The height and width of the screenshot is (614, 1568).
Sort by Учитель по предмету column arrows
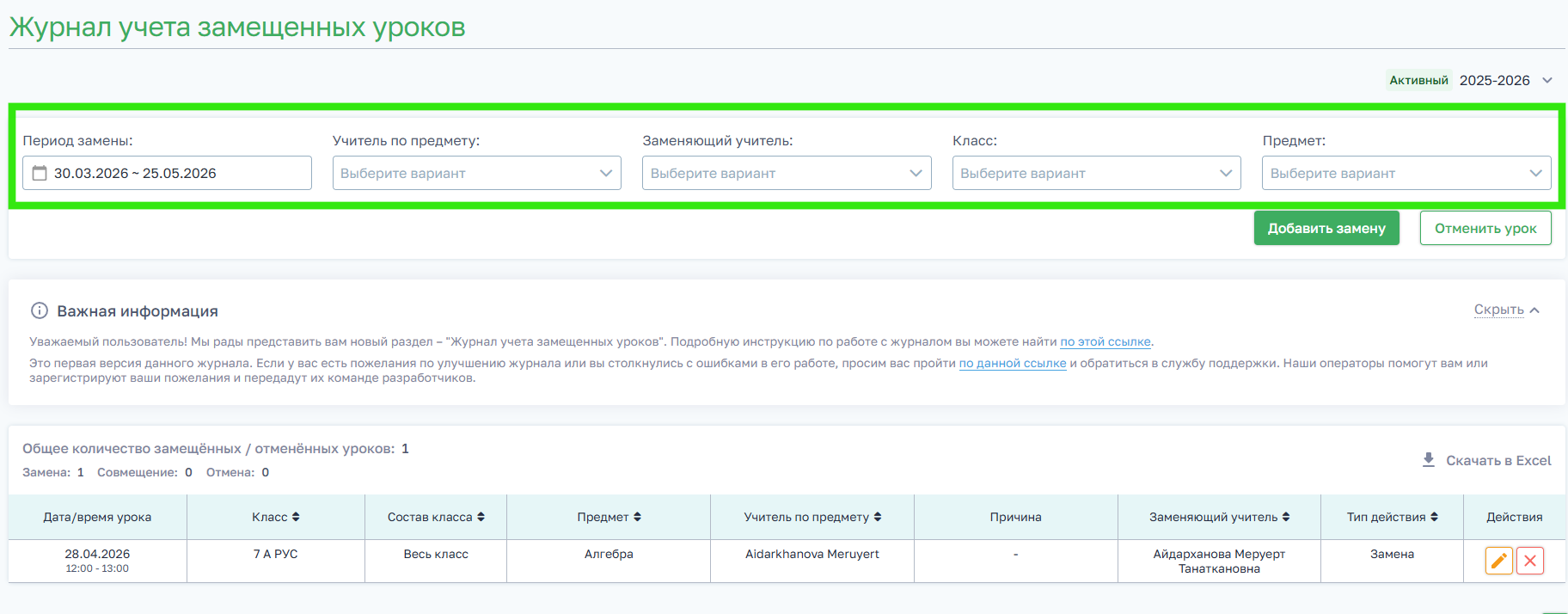878,517
